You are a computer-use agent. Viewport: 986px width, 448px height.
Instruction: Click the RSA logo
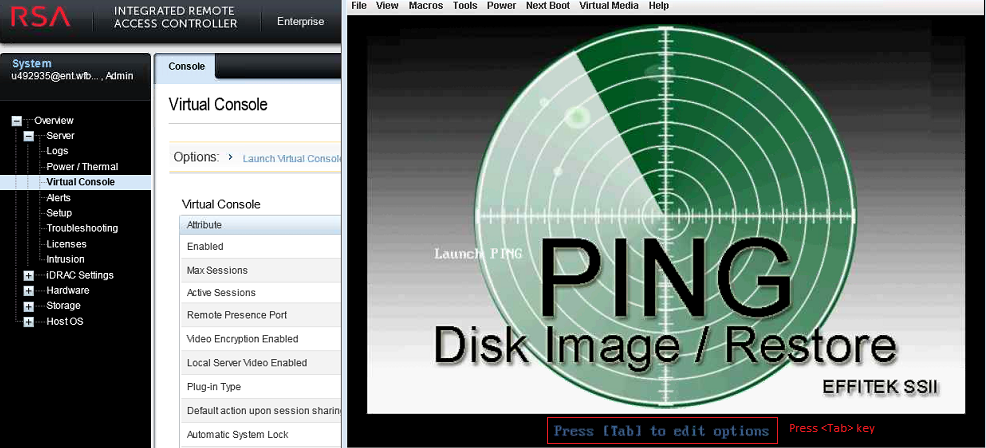pos(40,17)
